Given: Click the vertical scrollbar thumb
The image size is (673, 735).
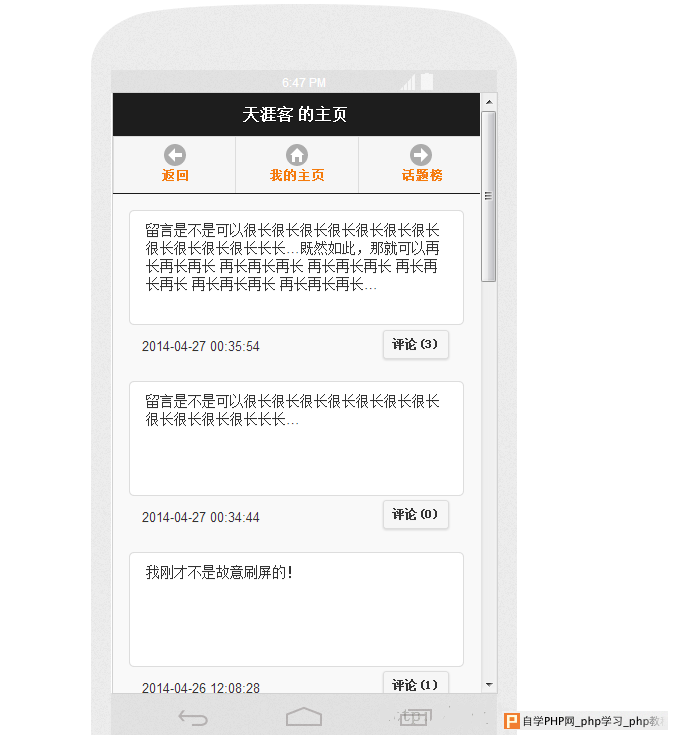Looking at the screenshot, I should (x=489, y=196).
